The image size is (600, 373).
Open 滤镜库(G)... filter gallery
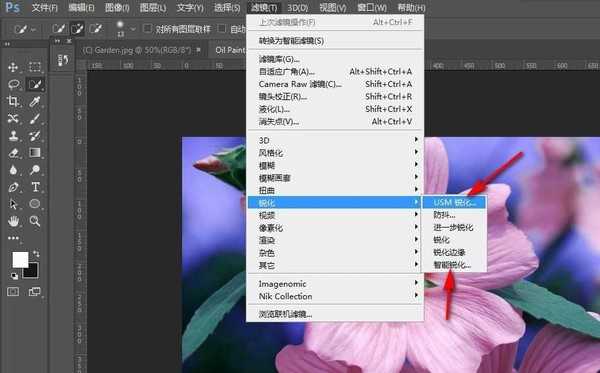[x=335, y=59]
